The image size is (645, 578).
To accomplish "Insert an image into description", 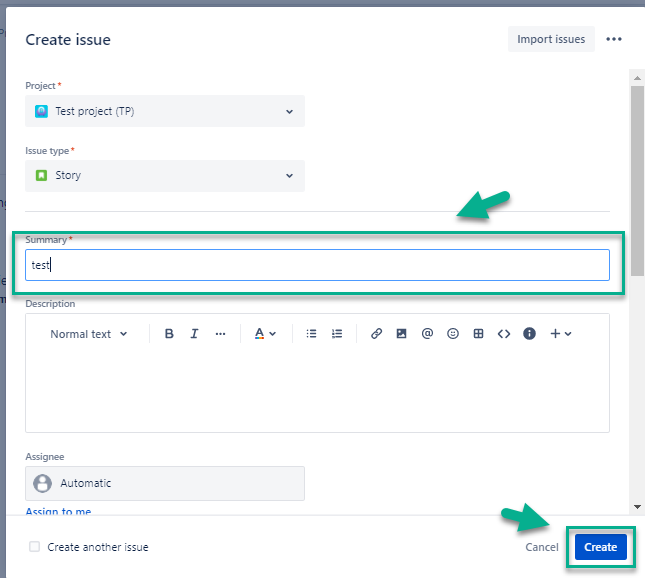I will click(401, 334).
